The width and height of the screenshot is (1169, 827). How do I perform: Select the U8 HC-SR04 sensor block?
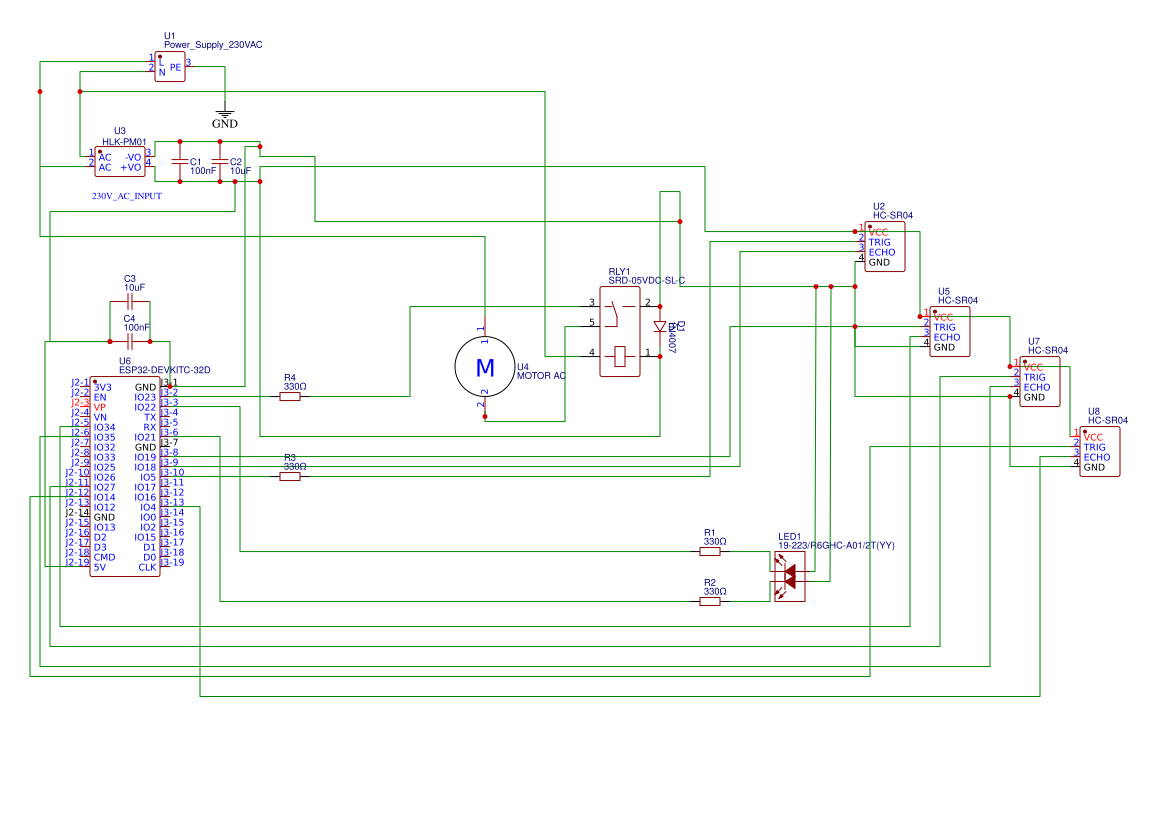pyautogui.click(x=1100, y=452)
